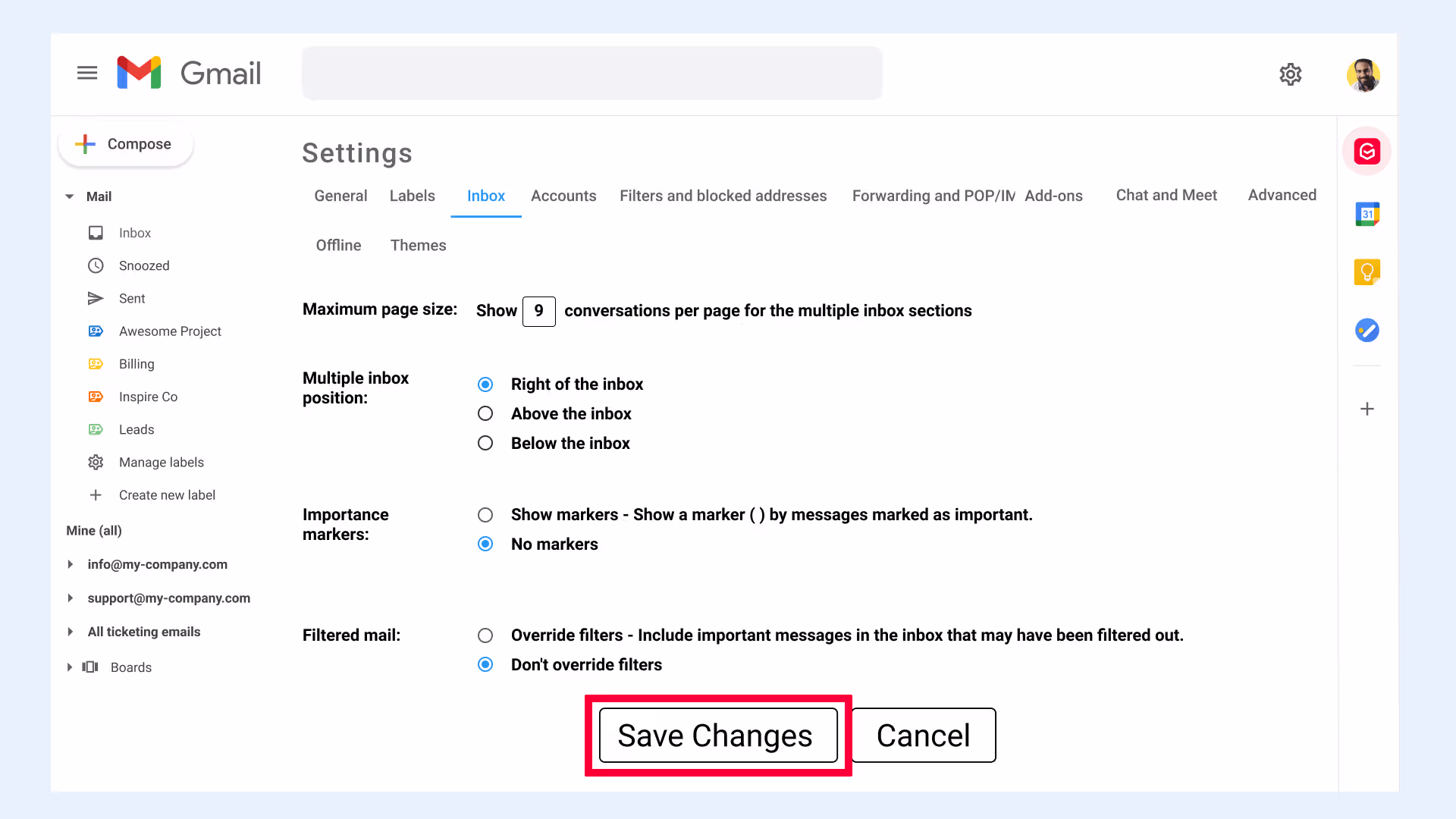
Task: Open the Grammarly sidebar icon
Action: (x=1367, y=151)
